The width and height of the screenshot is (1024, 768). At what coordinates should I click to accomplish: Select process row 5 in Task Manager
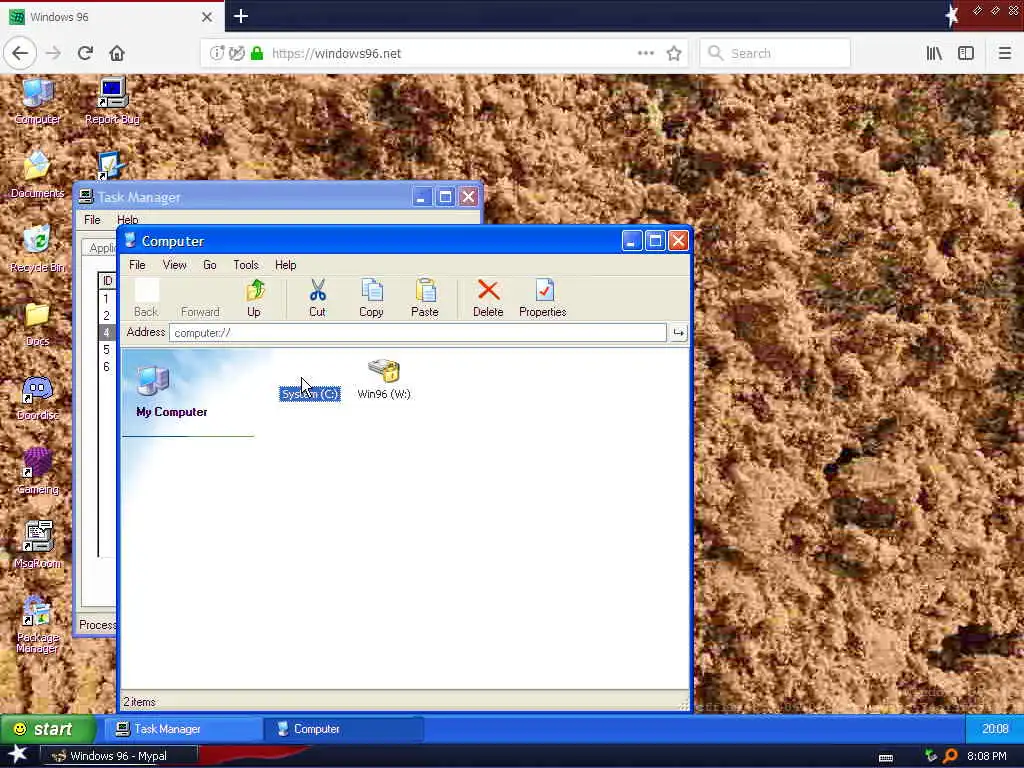pos(106,350)
